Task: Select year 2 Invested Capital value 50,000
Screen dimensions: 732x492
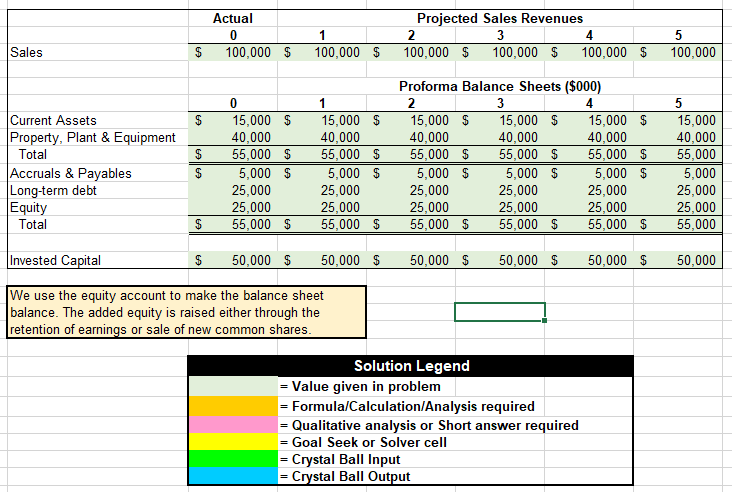Action: point(429,260)
